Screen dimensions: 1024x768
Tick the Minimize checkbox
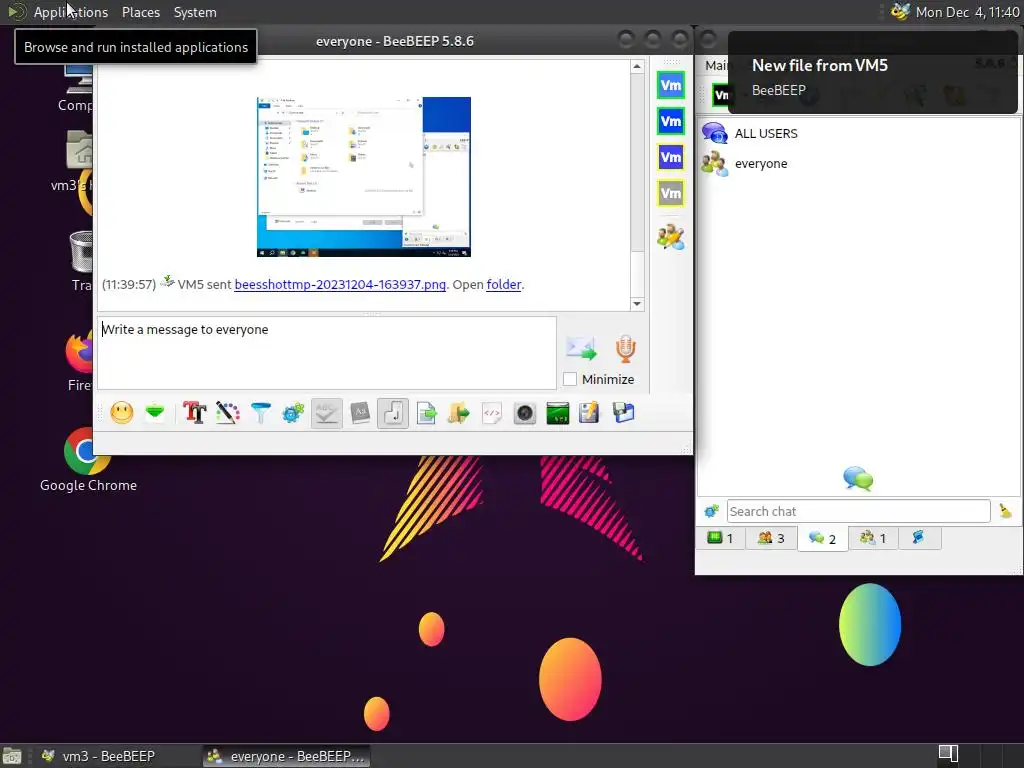click(570, 379)
